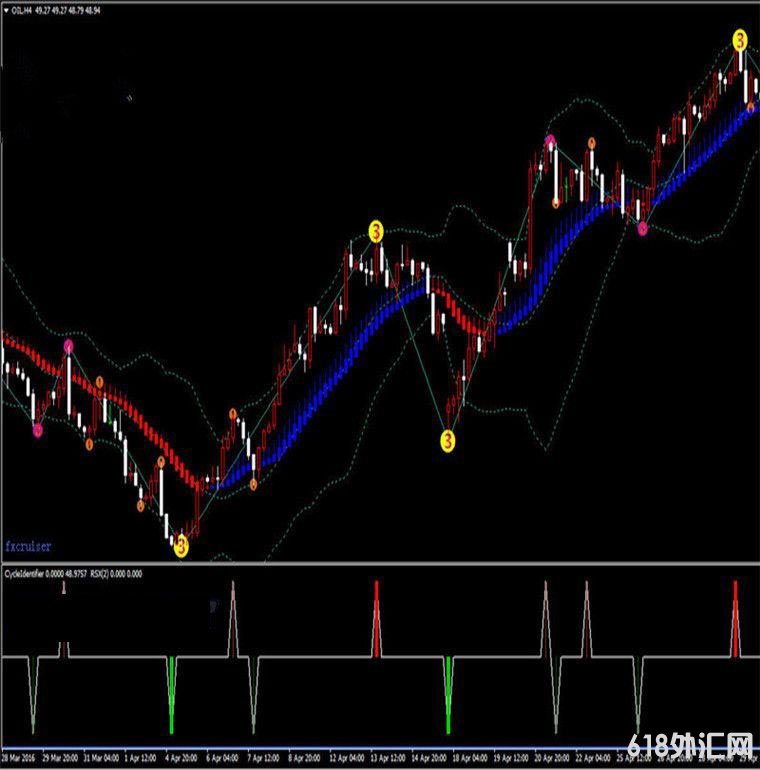Click the yellow 3 marker at the chart's top-right peak
760x770 pixels.
coord(740,41)
